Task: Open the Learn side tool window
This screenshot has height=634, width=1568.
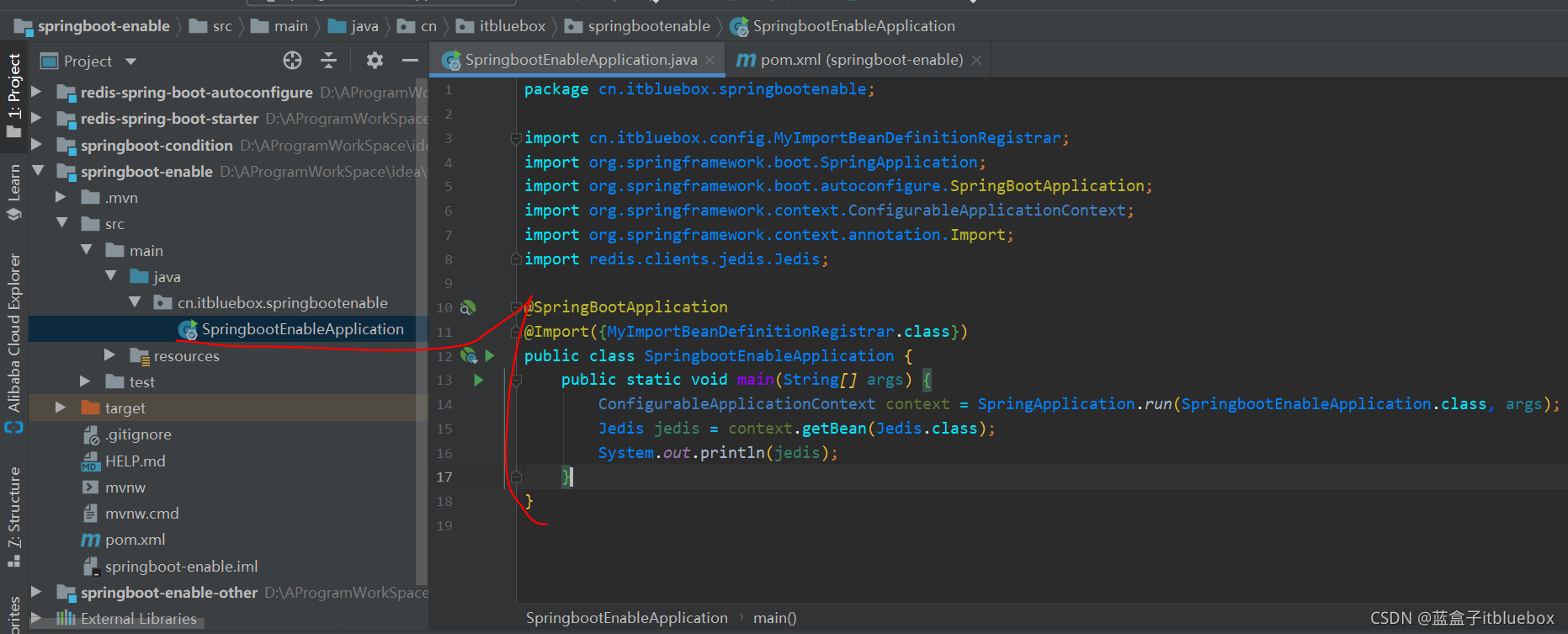Action: coord(13,192)
